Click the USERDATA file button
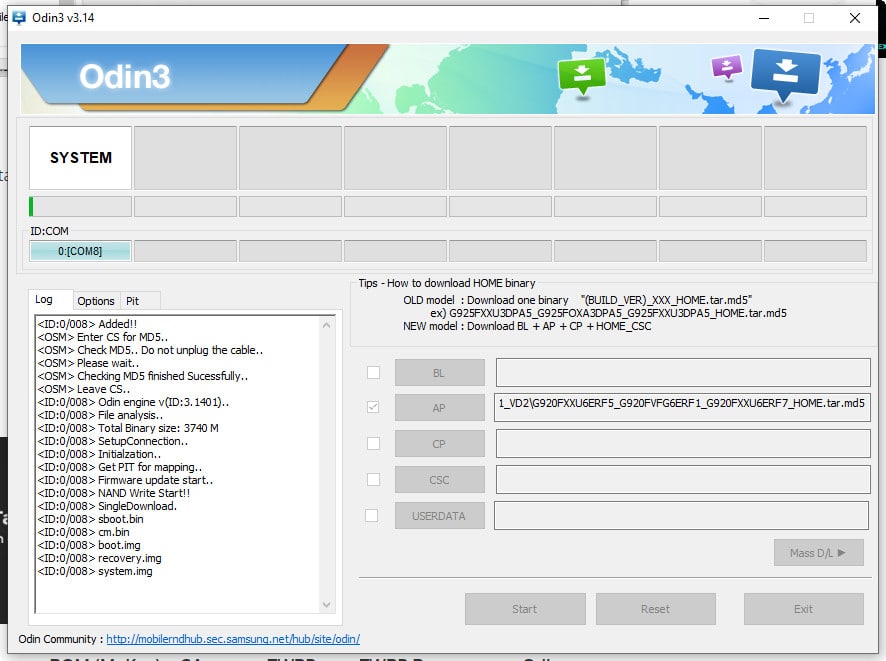886x661 pixels. point(440,516)
